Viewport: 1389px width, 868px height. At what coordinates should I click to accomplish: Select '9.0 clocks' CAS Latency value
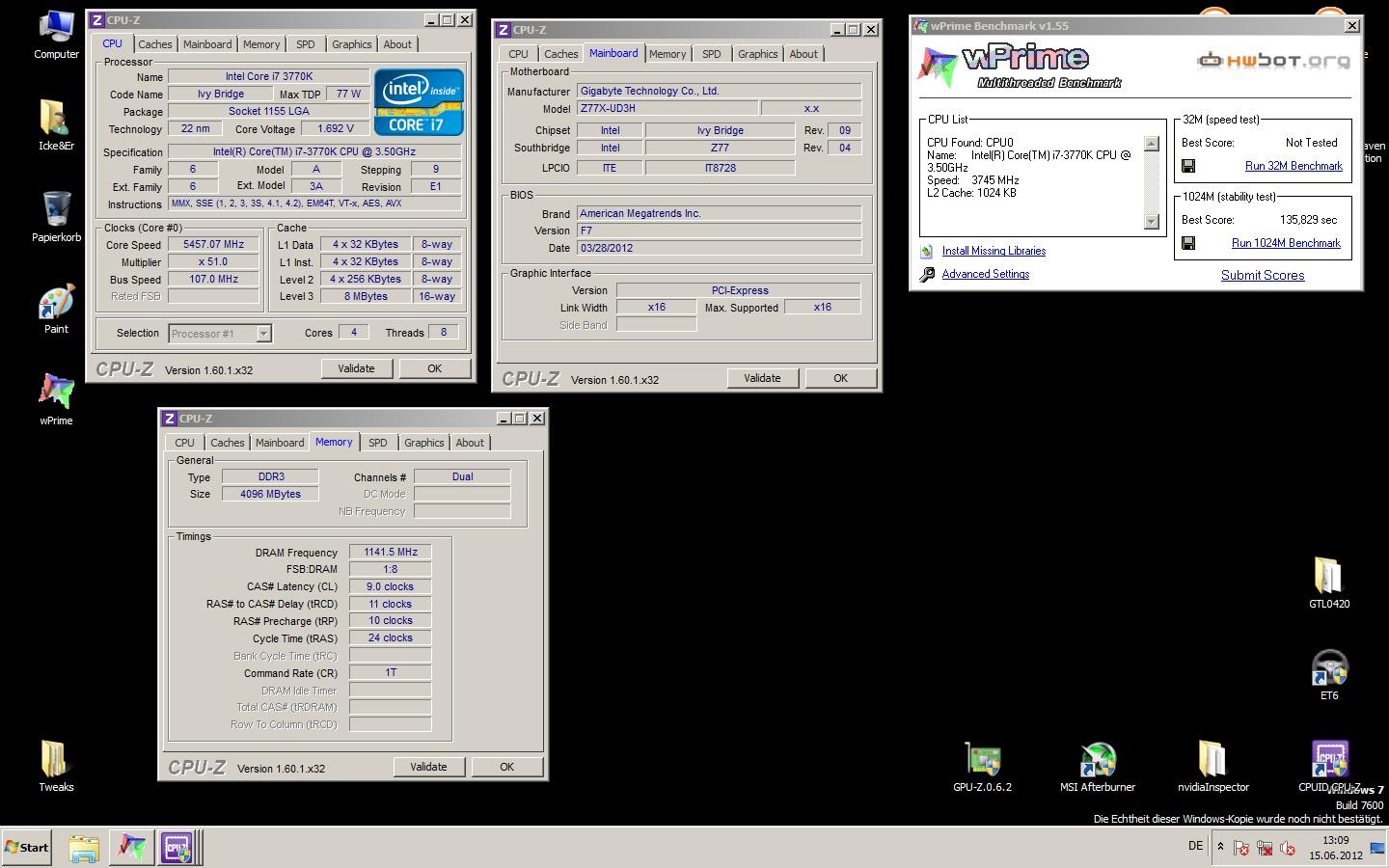390,586
